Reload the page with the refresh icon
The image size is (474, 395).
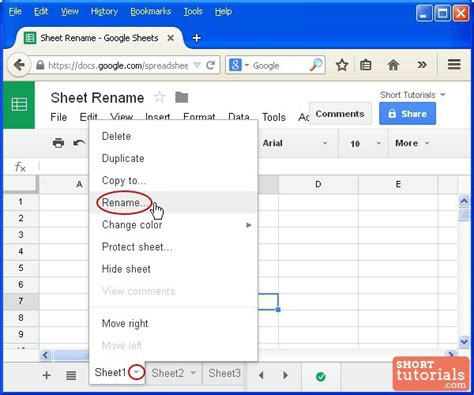210,65
